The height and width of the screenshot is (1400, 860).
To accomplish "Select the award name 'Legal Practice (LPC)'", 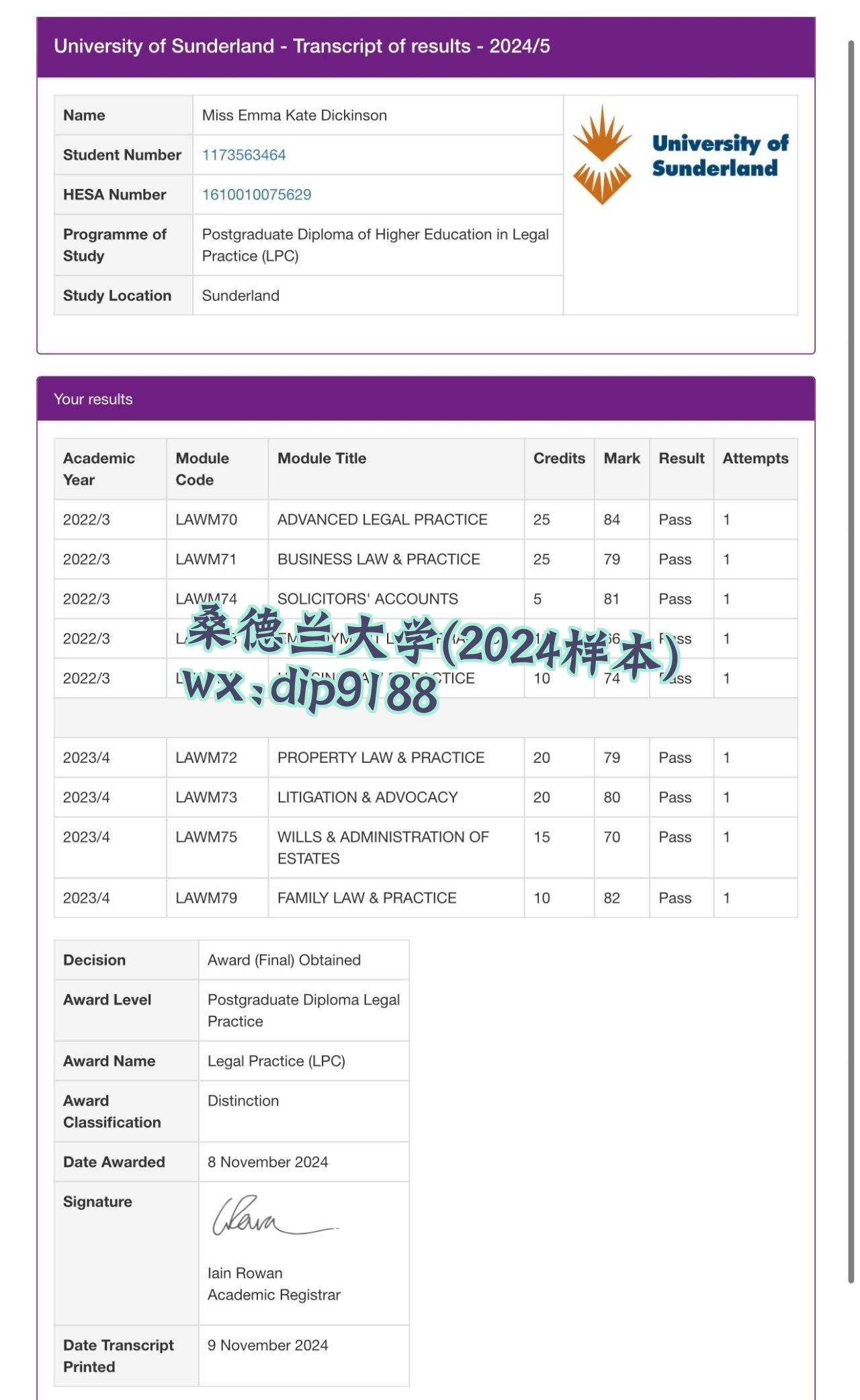I will (x=276, y=1061).
